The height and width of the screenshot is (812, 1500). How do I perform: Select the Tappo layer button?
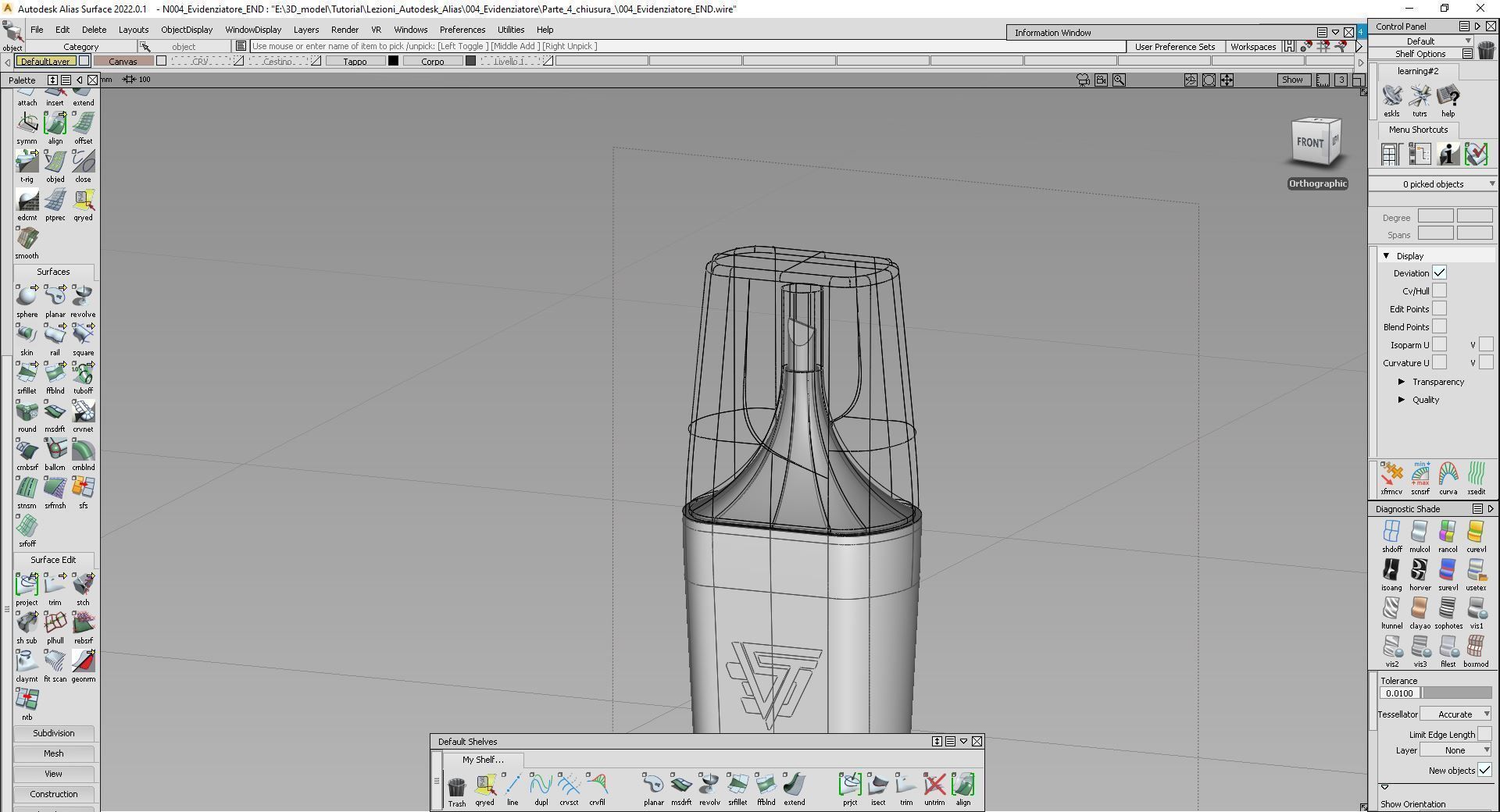pos(355,61)
